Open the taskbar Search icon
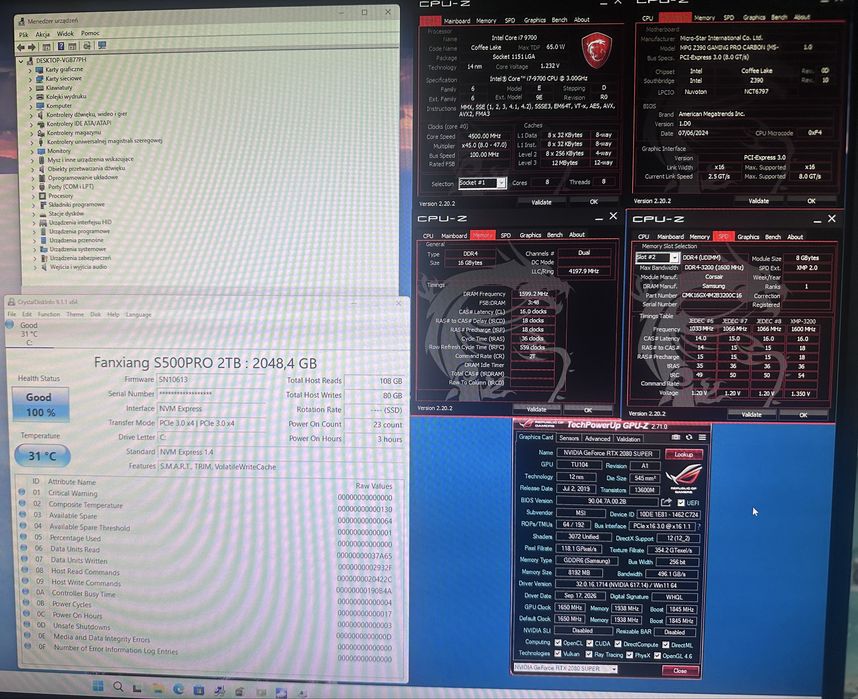The height and width of the screenshot is (699, 858). [x=118, y=687]
